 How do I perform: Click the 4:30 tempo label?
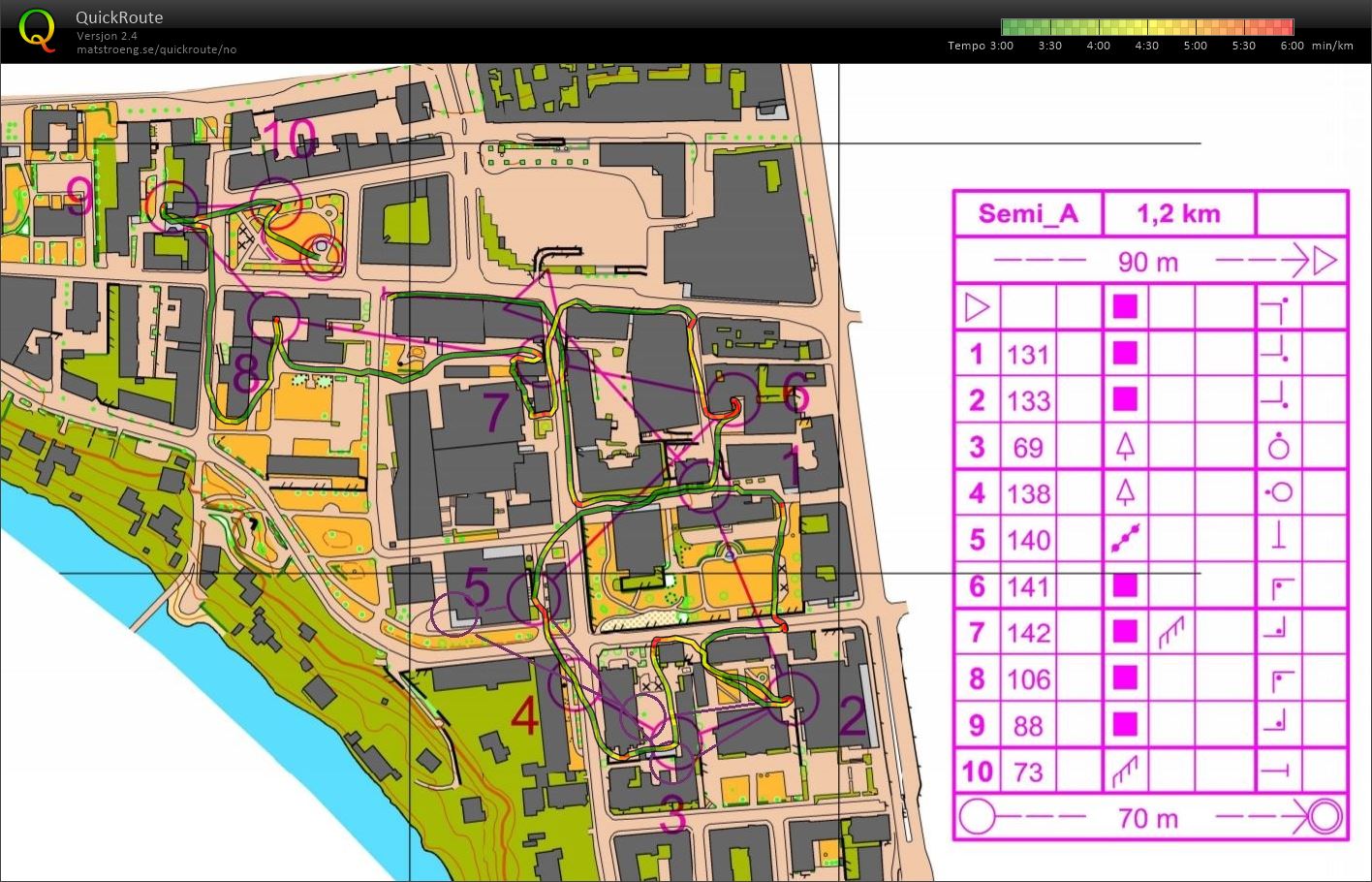(x=1146, y=46)
